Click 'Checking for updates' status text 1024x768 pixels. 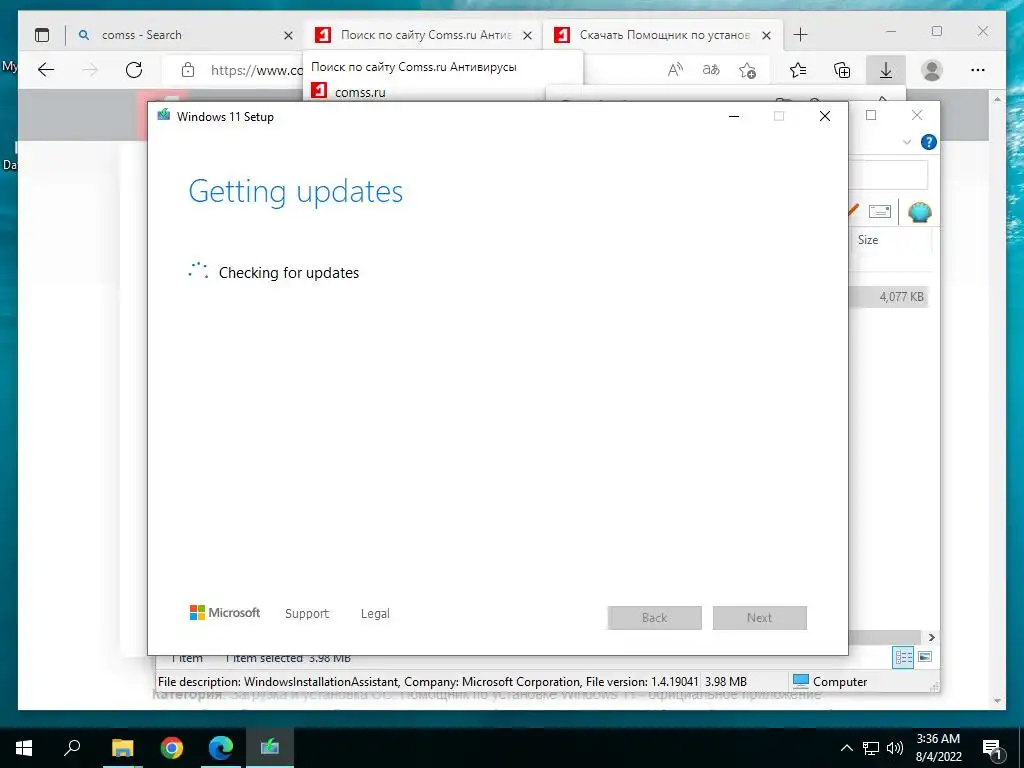tap(289, 272)
